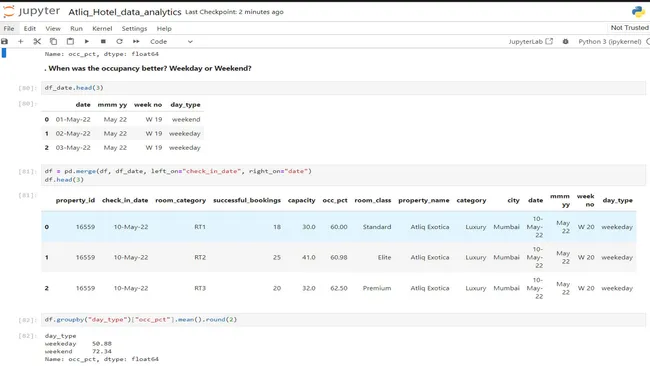The image size is (650, 366).
Task: Click the RT3 room category cell
Action: [x=200, y=288]
